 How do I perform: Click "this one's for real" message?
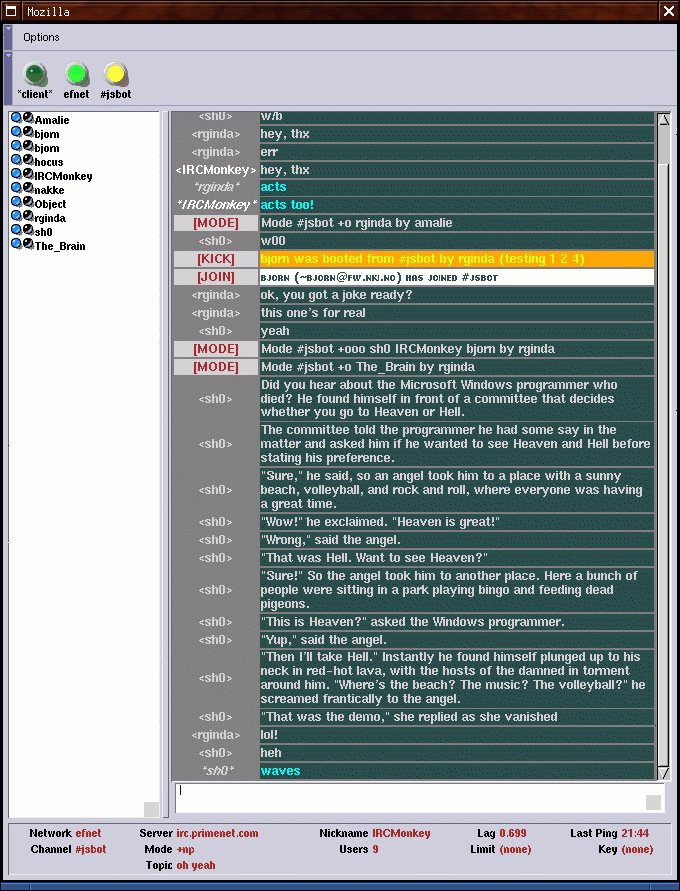click(457, 313)
